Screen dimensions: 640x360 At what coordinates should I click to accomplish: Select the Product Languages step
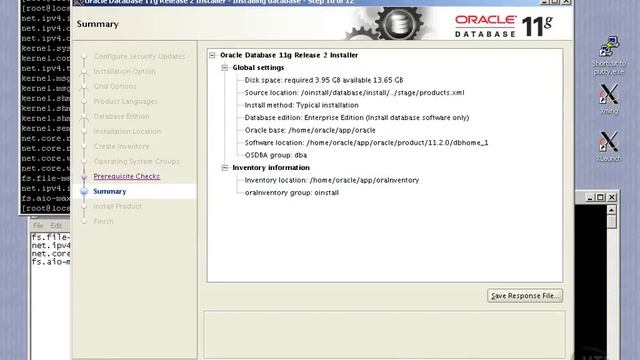[125, 101]
